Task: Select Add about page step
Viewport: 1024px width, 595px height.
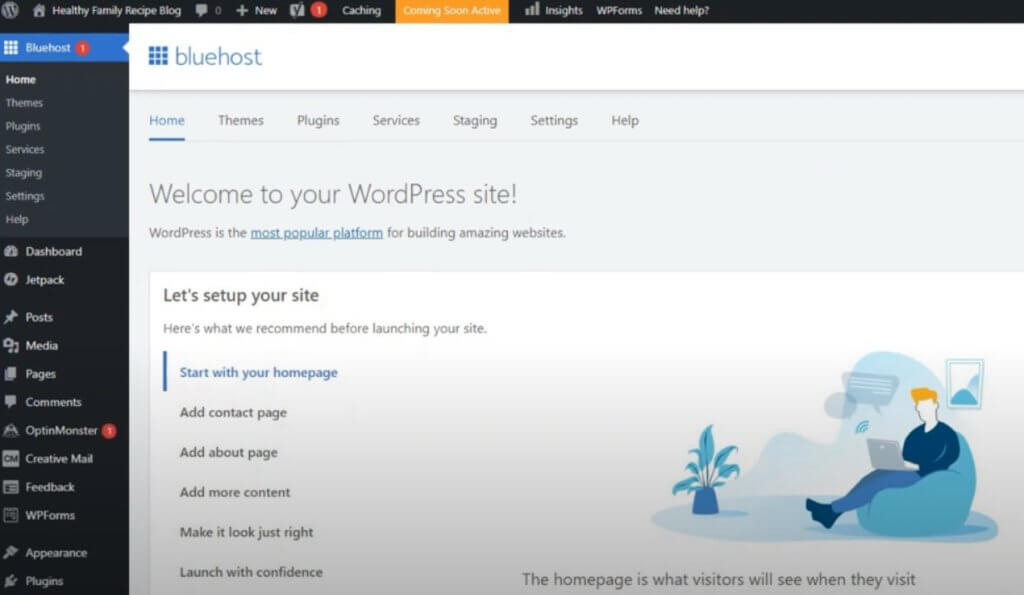Action: 229,452
